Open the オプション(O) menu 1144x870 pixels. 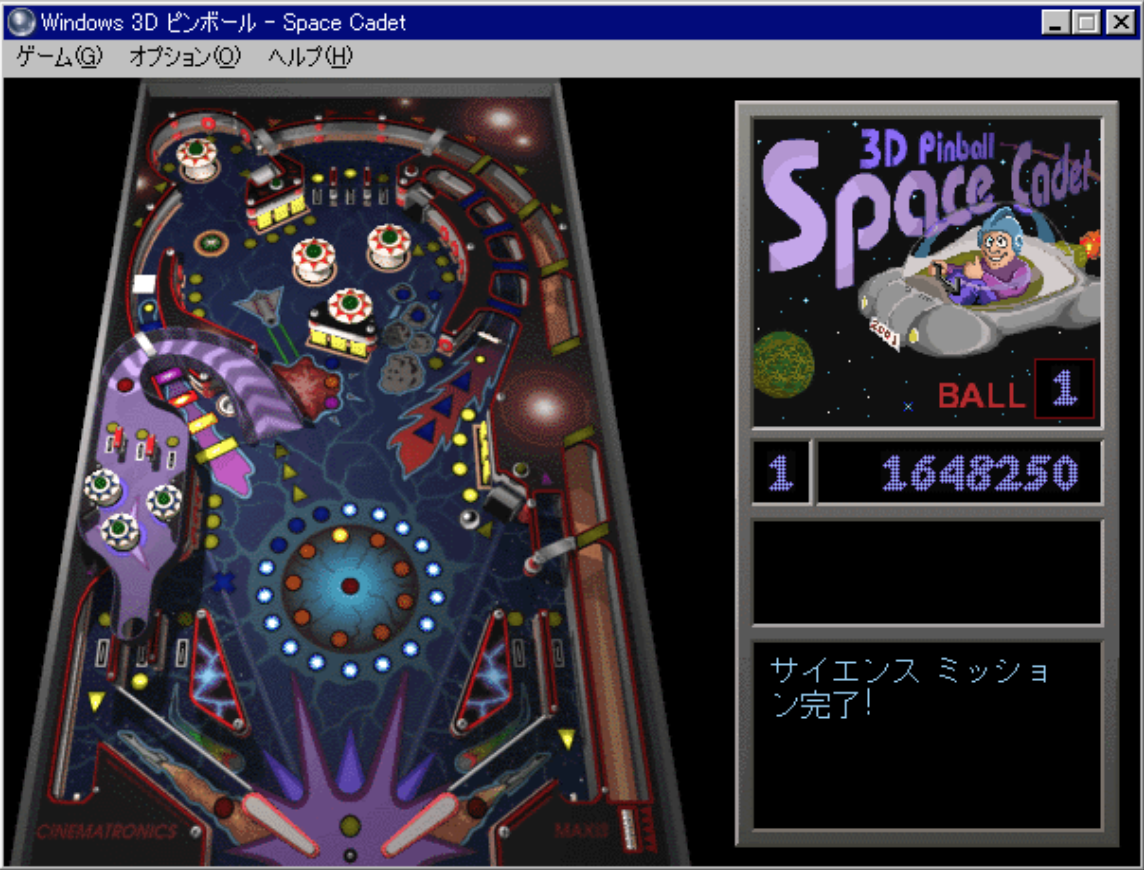tap(185, 56)
